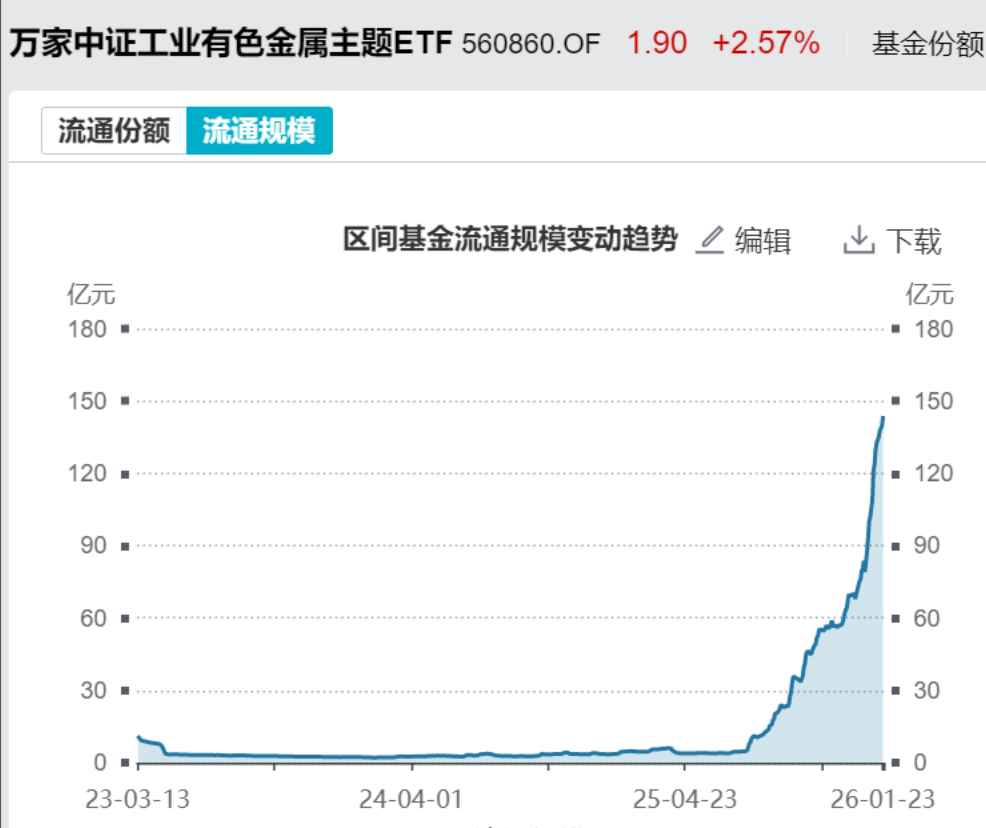Screen dimensions: 986x828
Task: Click the download tray icon above chart
Action: [858, 240]
